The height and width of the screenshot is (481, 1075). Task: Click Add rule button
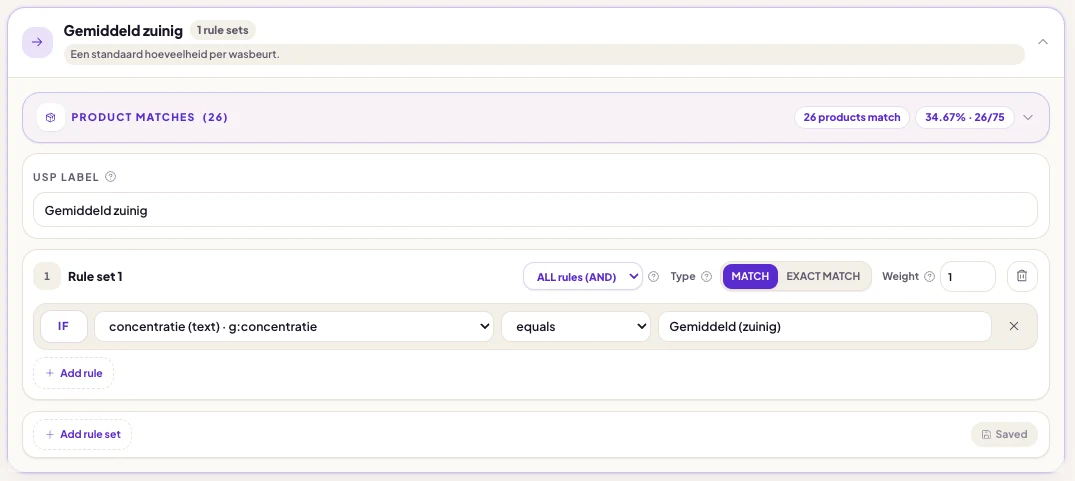pyautogui.click(x=73, y=373)
